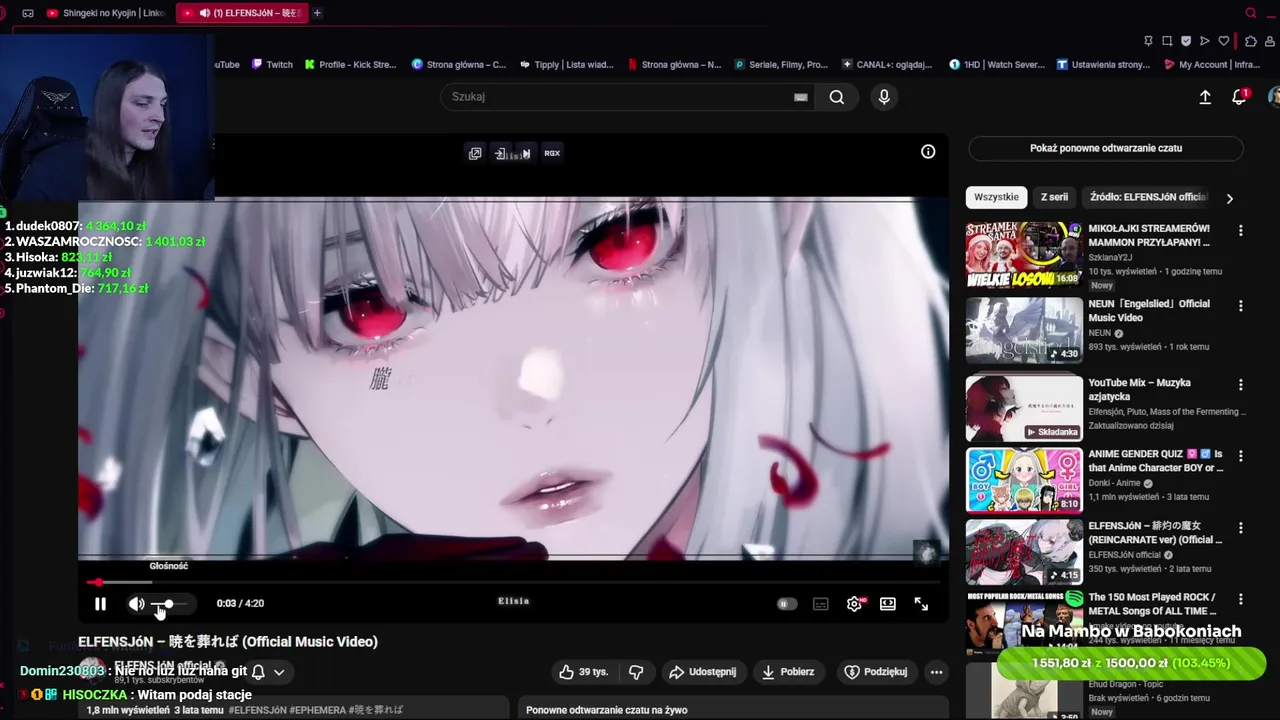1280x720 pixels.
Task: Open 'My Account | Infra...' bookmark
Action: pos(1212,65)
